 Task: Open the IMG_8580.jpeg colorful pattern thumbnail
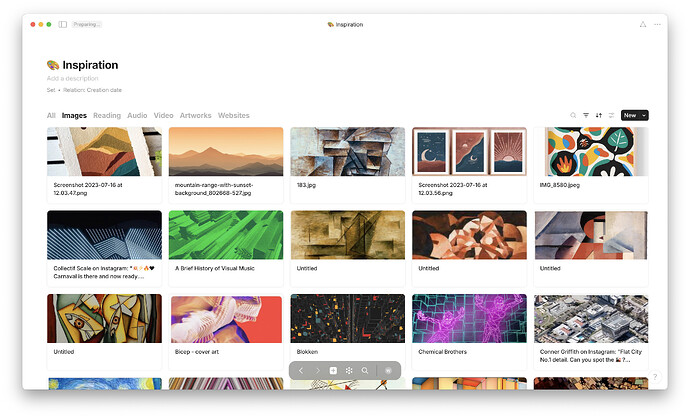point(591,152)
